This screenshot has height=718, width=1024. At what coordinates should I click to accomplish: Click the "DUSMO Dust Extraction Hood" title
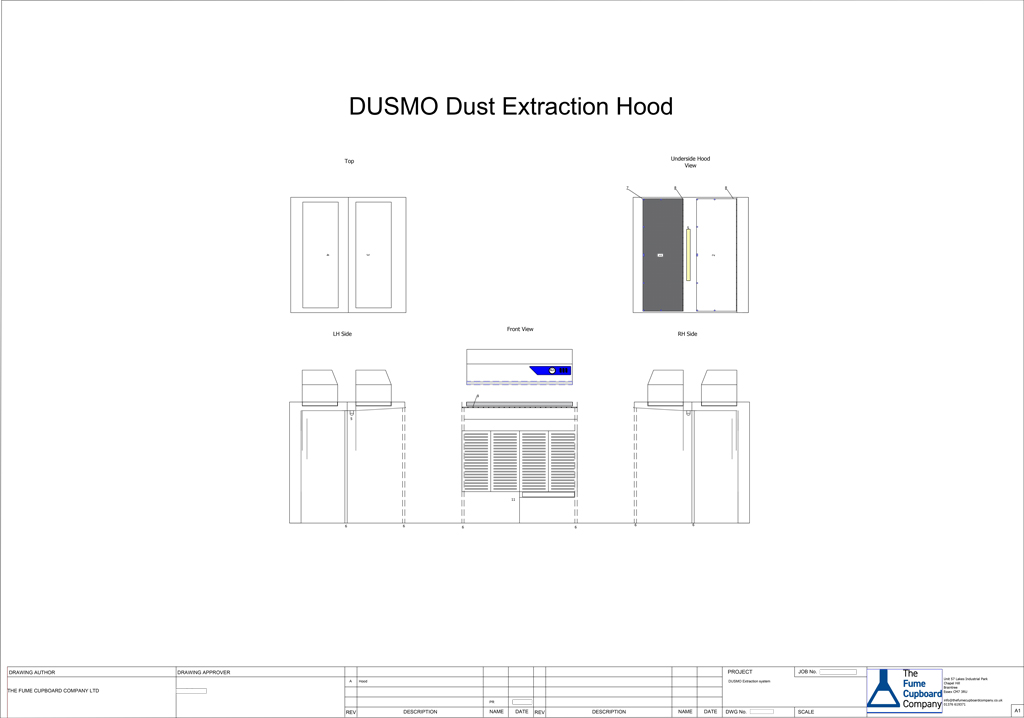pyautogui.click(x=511, y=106)
